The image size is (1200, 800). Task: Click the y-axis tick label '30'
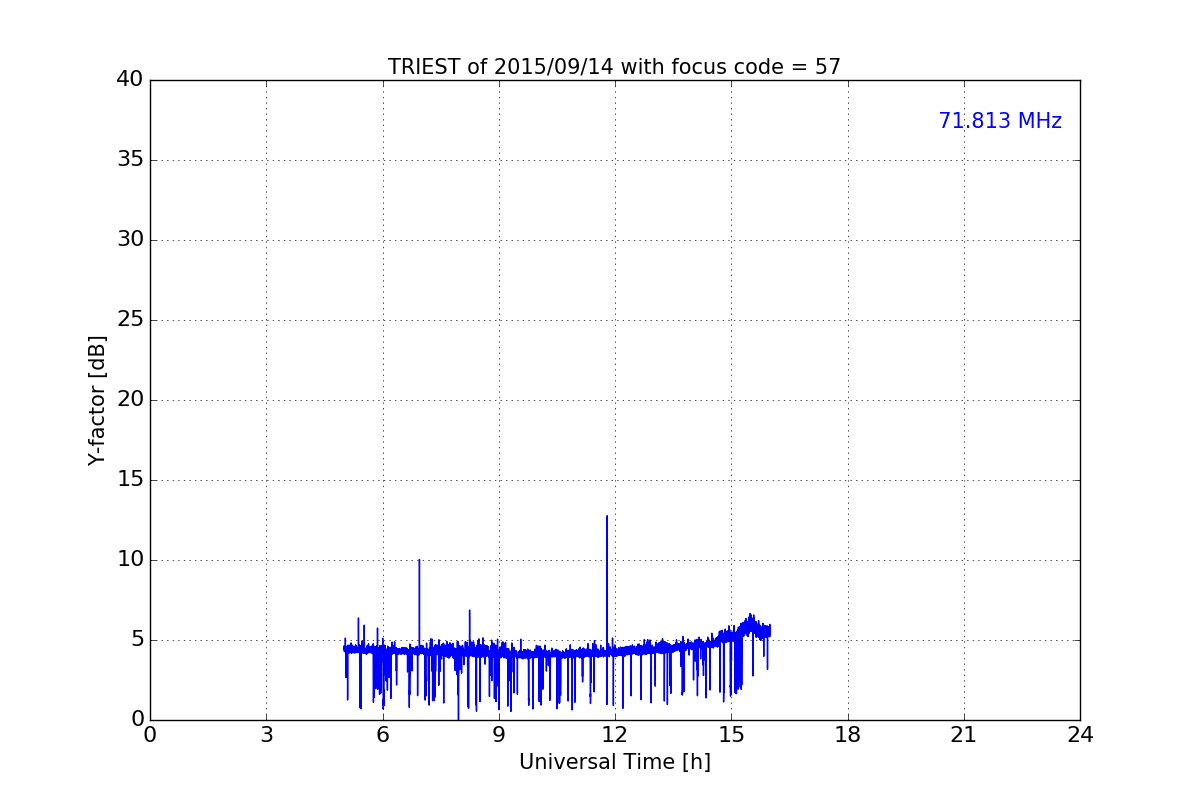point(129,240)
